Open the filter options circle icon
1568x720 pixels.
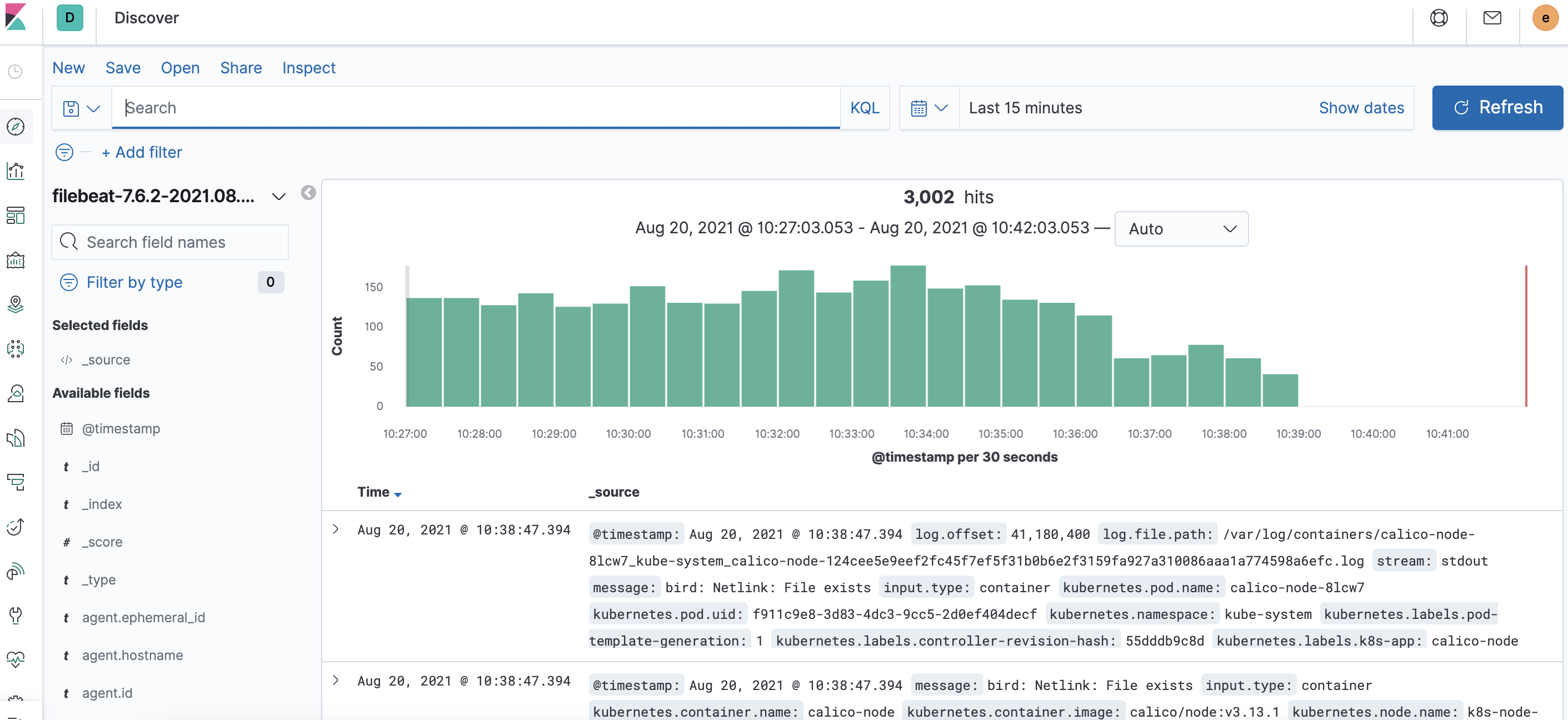64,152
